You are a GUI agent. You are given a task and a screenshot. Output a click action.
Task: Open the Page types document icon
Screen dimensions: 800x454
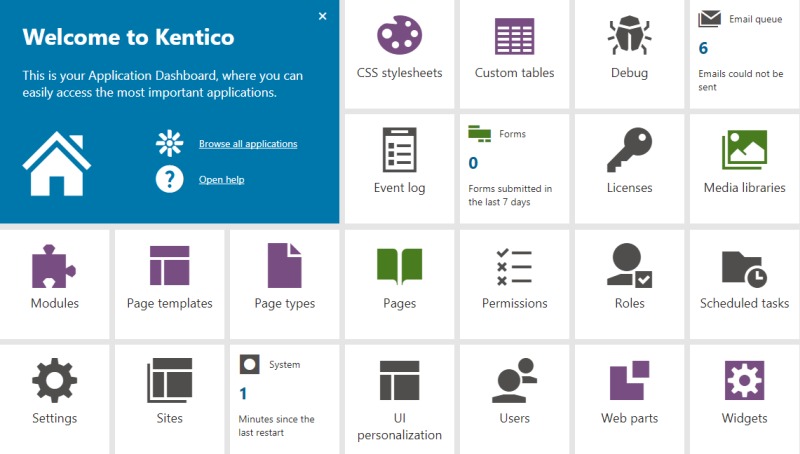[x=285, y=266]
